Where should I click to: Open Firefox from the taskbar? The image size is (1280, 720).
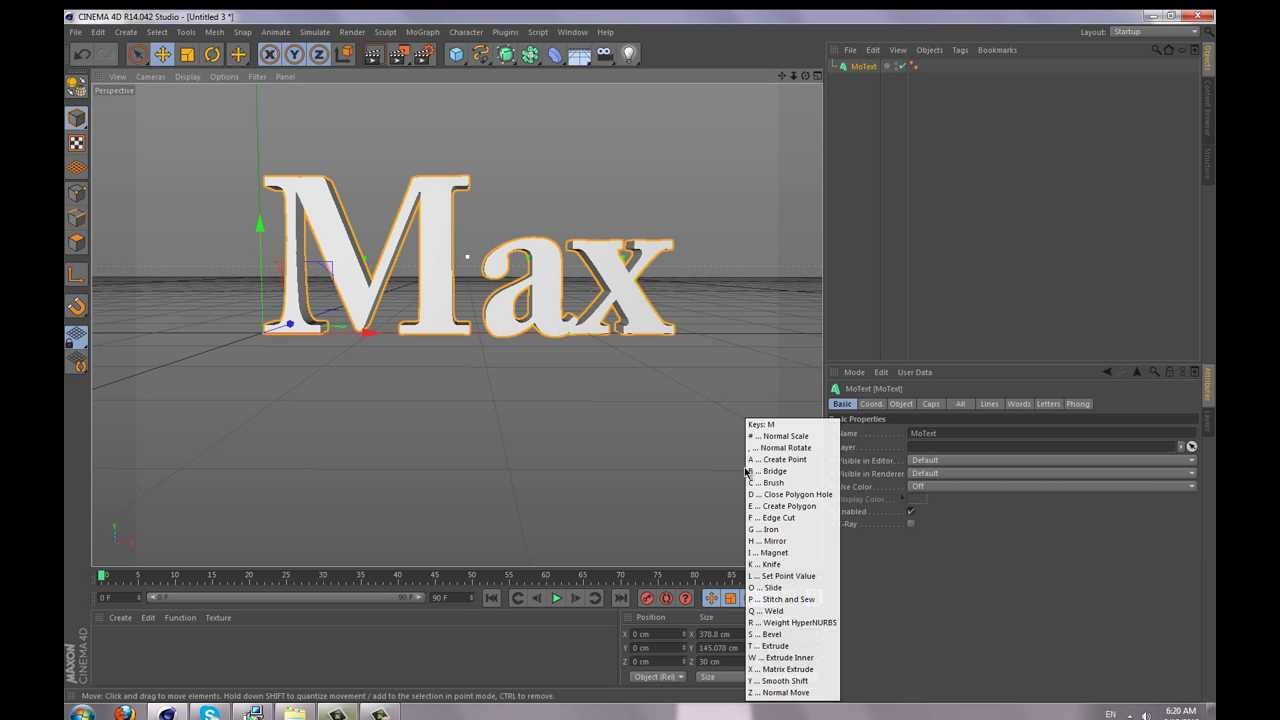tap(124, 714)
